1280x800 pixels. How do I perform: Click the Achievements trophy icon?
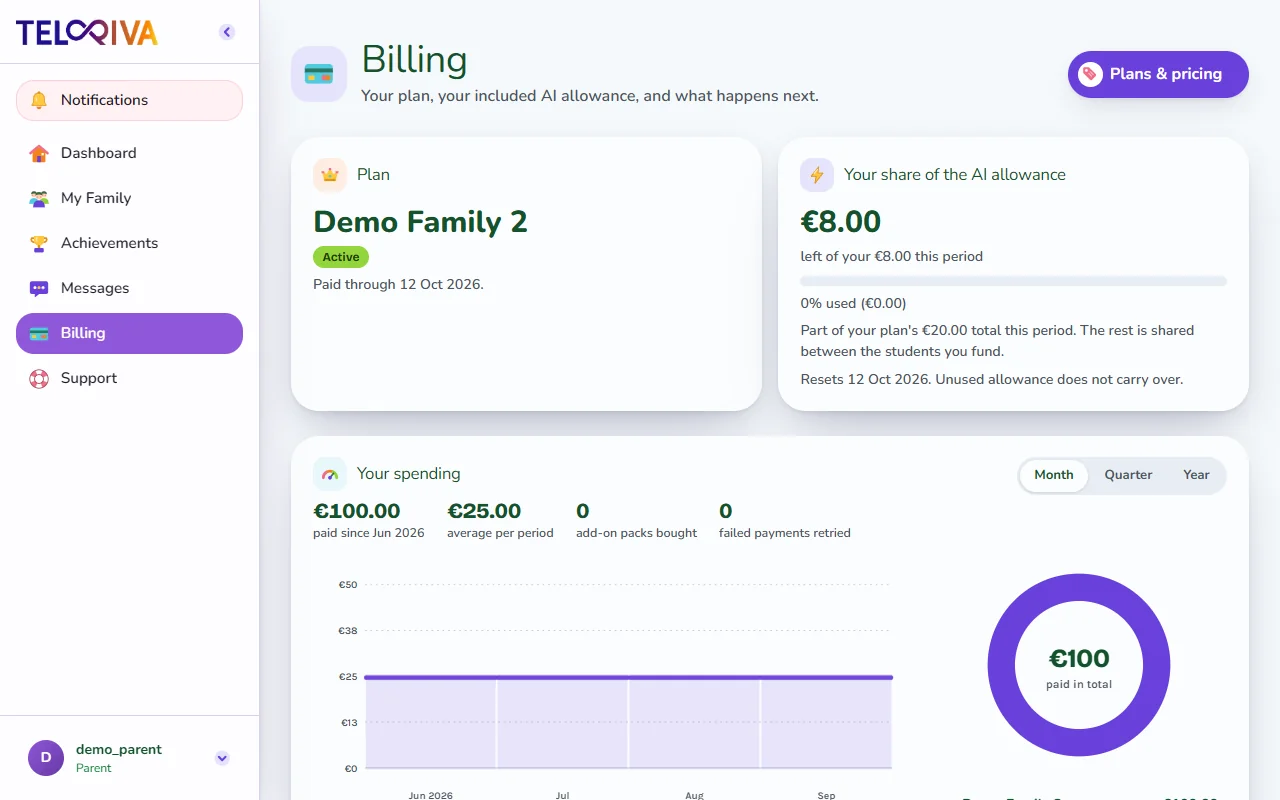tap(39, 243)
